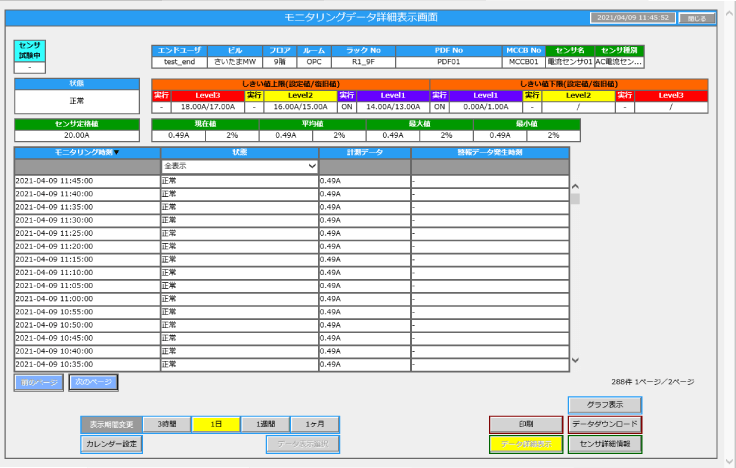
Task: Click the MCCB01 cell
Action: click(523, 62)
